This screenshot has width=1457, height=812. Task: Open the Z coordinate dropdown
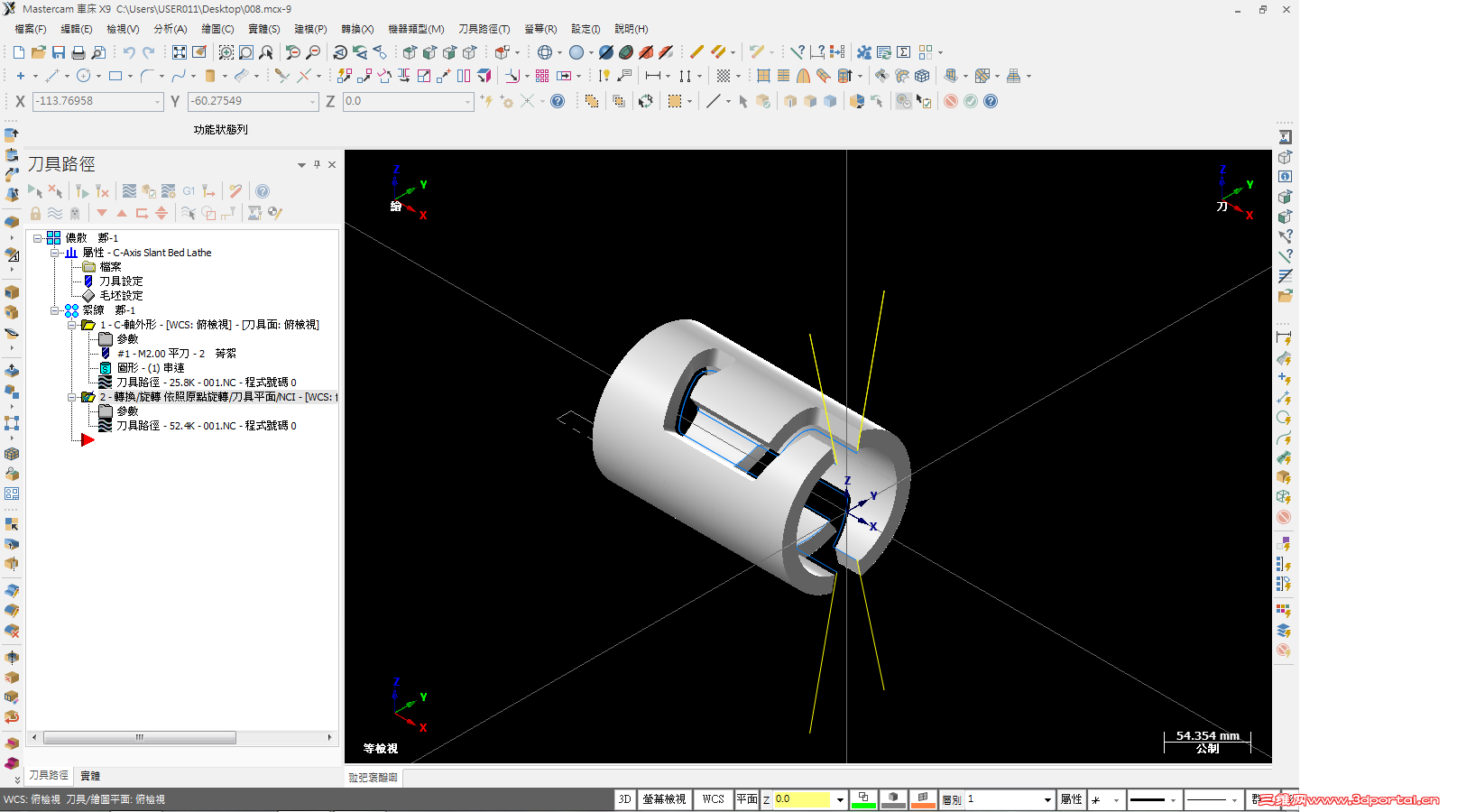(x=468, y=102)
